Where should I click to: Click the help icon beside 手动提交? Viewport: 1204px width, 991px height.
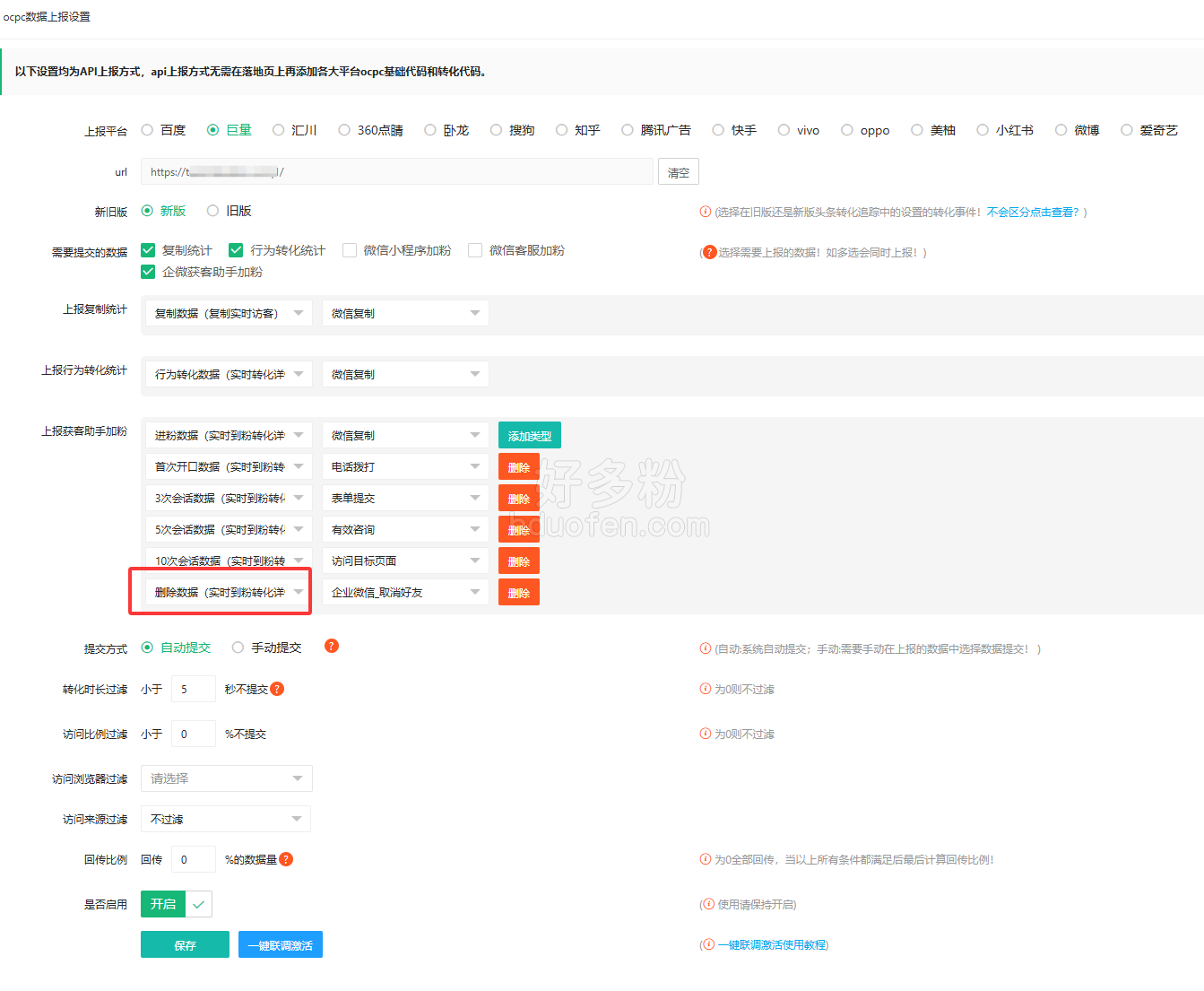pyautogui.click(x=332, y=646)
